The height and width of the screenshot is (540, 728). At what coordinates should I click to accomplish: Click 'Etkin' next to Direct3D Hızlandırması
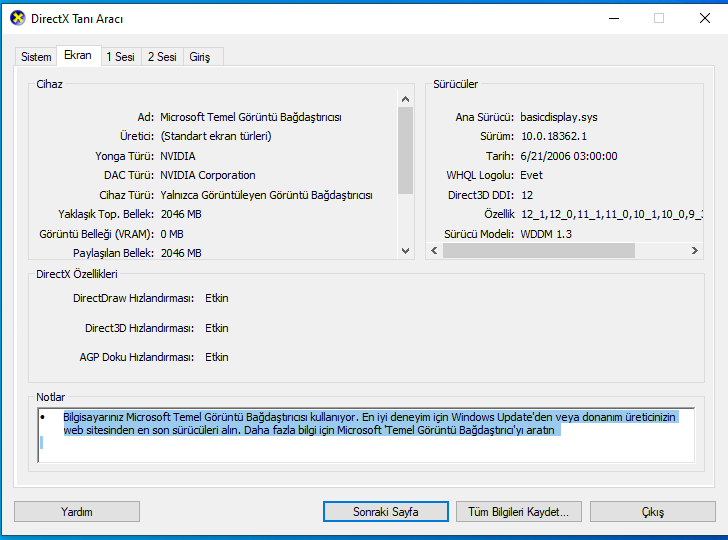coord(217,328)
